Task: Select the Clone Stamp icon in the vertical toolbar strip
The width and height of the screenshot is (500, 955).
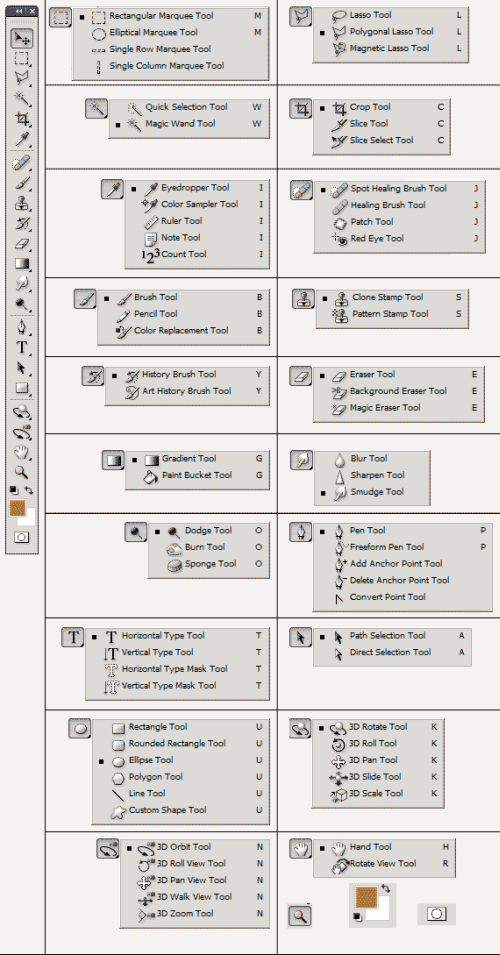Action: (x=22, y=203)
